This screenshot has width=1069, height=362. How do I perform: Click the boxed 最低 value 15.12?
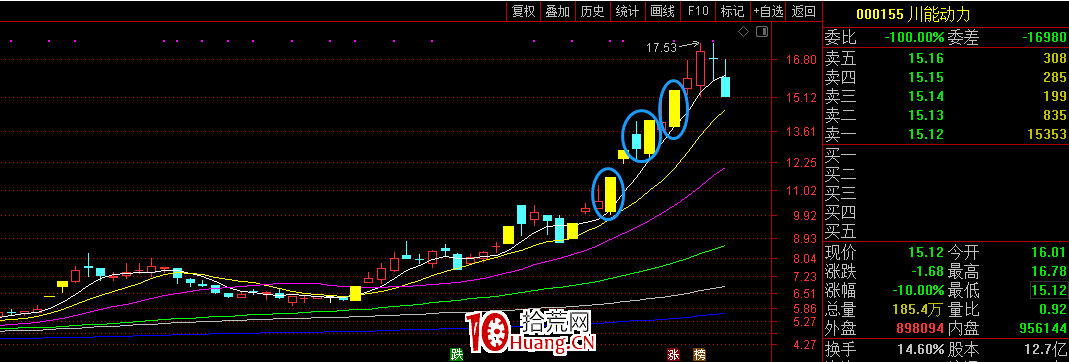click(1048, 290)
